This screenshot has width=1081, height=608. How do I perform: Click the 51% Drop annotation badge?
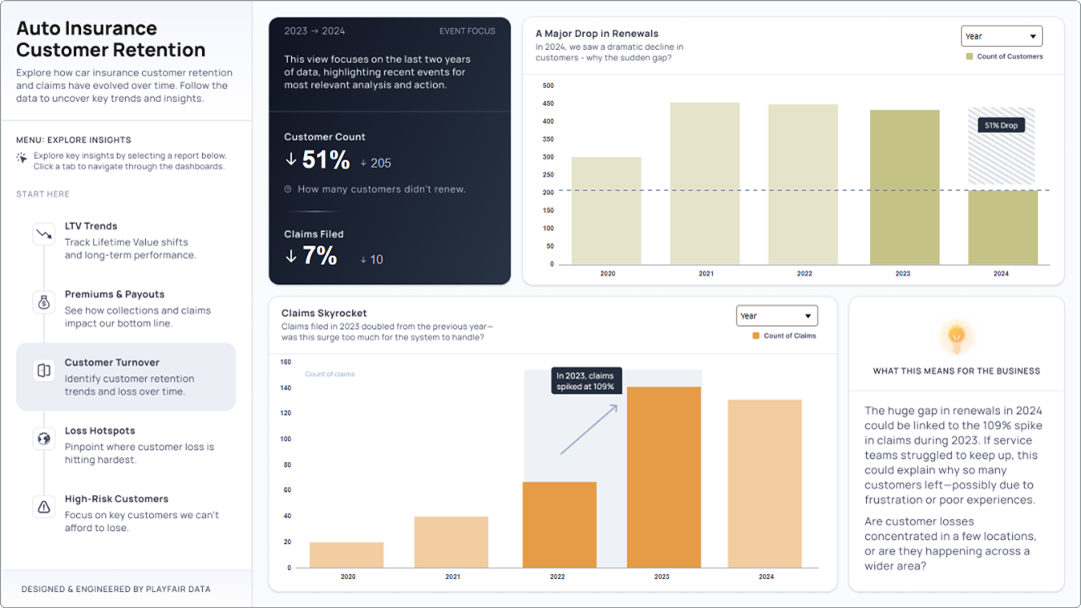point(1000,126)
